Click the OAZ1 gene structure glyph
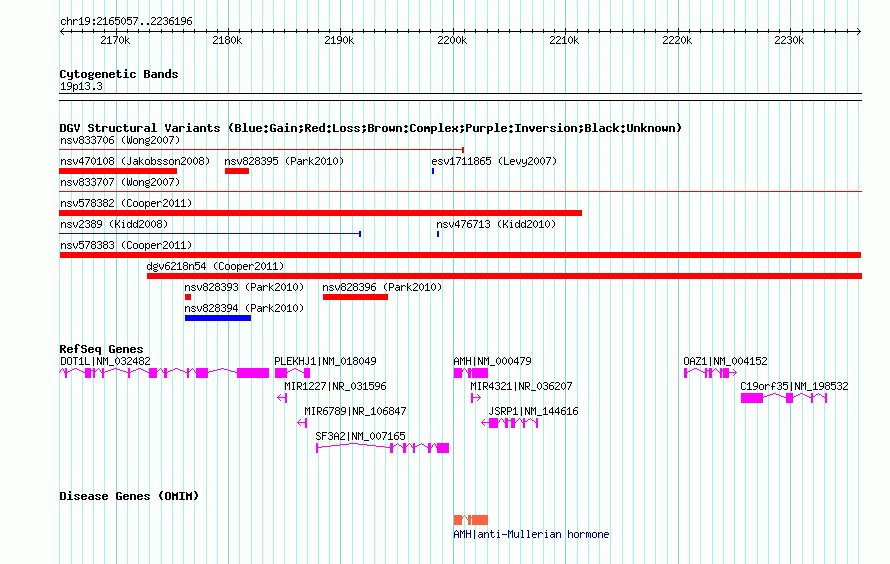This screenshot has height=564, width=890. point(710,373)
